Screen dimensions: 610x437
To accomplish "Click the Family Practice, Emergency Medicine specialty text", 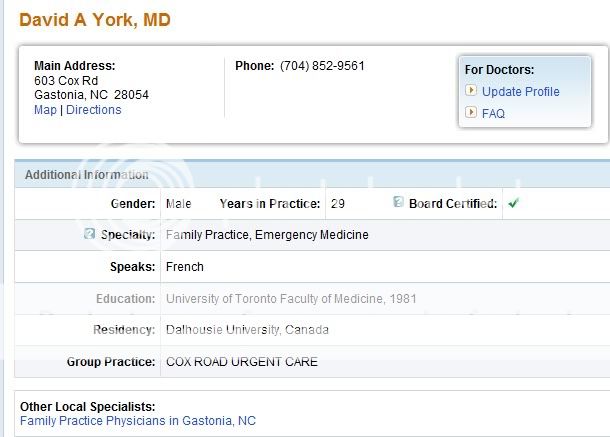I will click(x=267, y=235).
